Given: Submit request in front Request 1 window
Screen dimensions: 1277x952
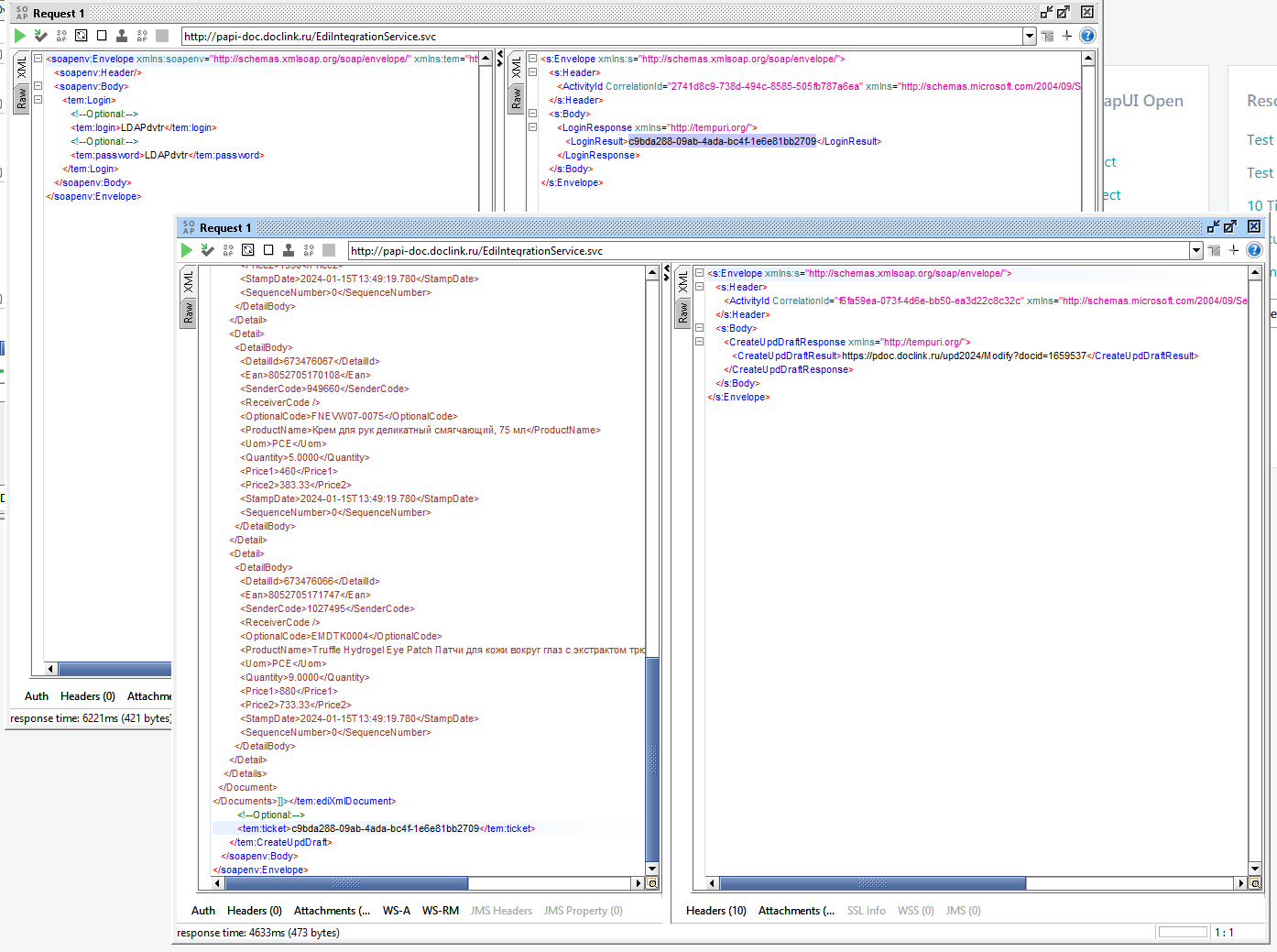Looking at the screenshot, I should pos(187,250).
